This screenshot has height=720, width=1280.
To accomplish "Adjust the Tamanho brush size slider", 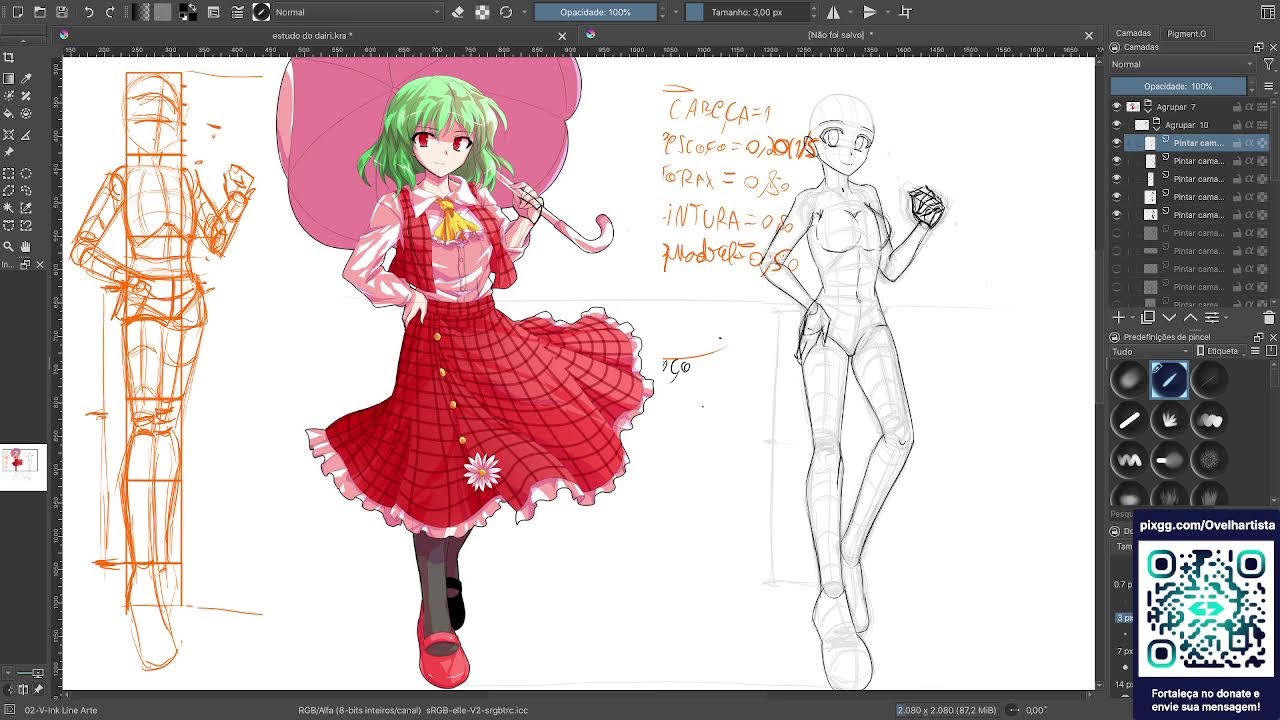I will point(747,12).
